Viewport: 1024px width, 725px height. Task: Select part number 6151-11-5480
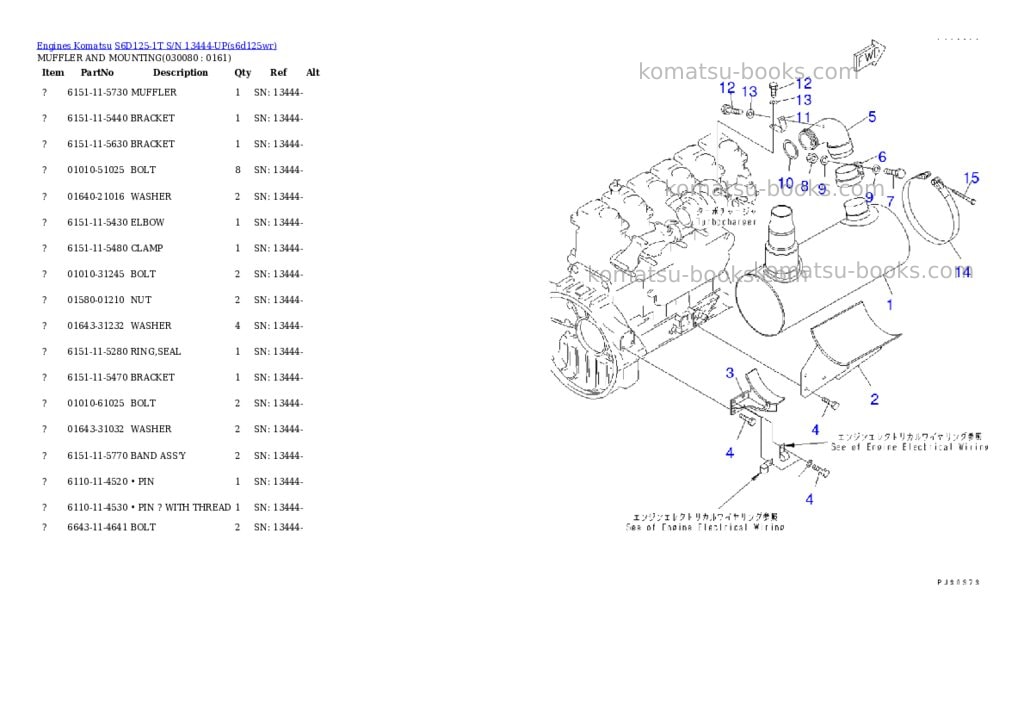(97, 248)
